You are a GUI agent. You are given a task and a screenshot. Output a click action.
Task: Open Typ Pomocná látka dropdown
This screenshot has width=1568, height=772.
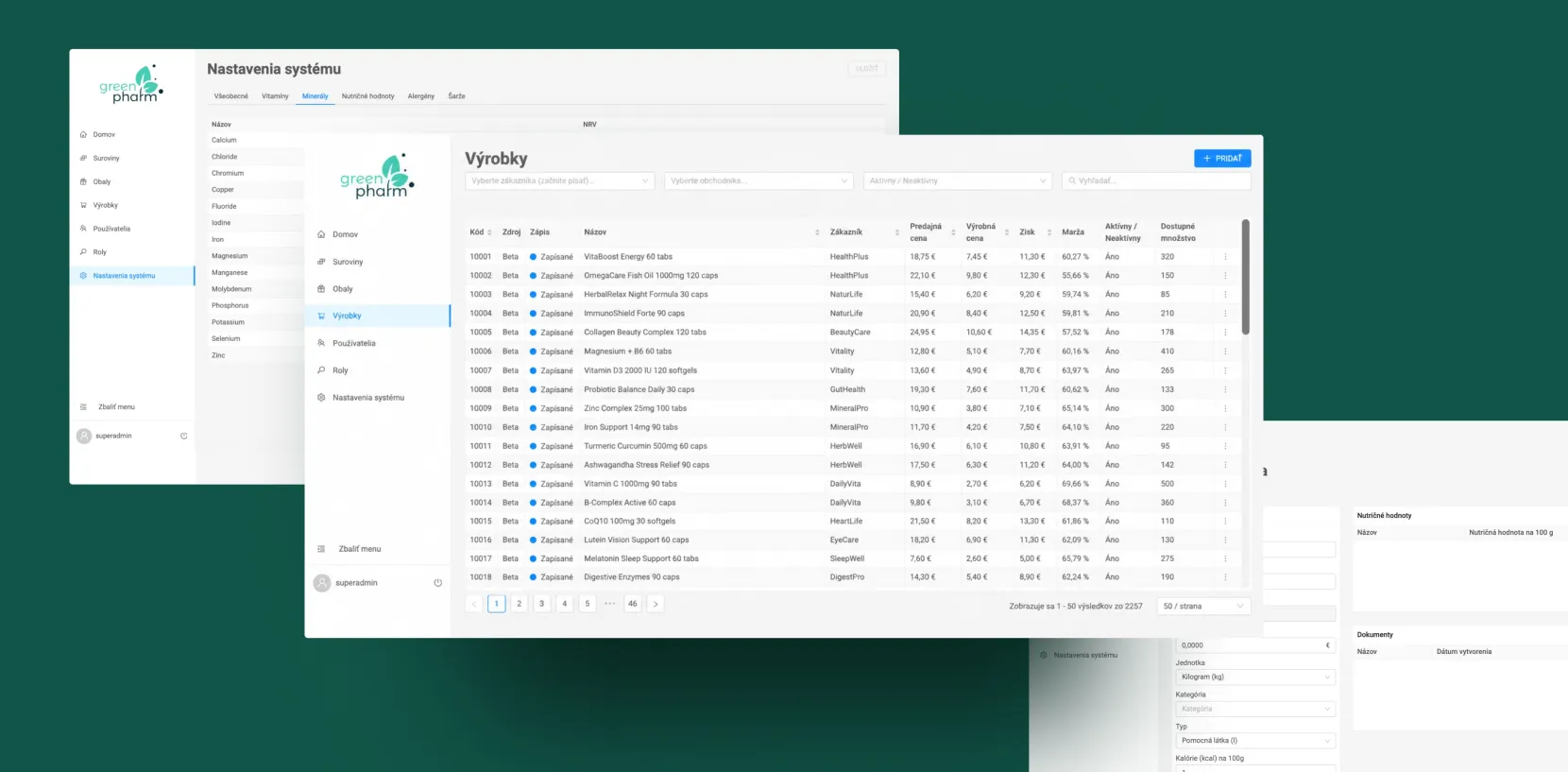tap(1255, 741)
